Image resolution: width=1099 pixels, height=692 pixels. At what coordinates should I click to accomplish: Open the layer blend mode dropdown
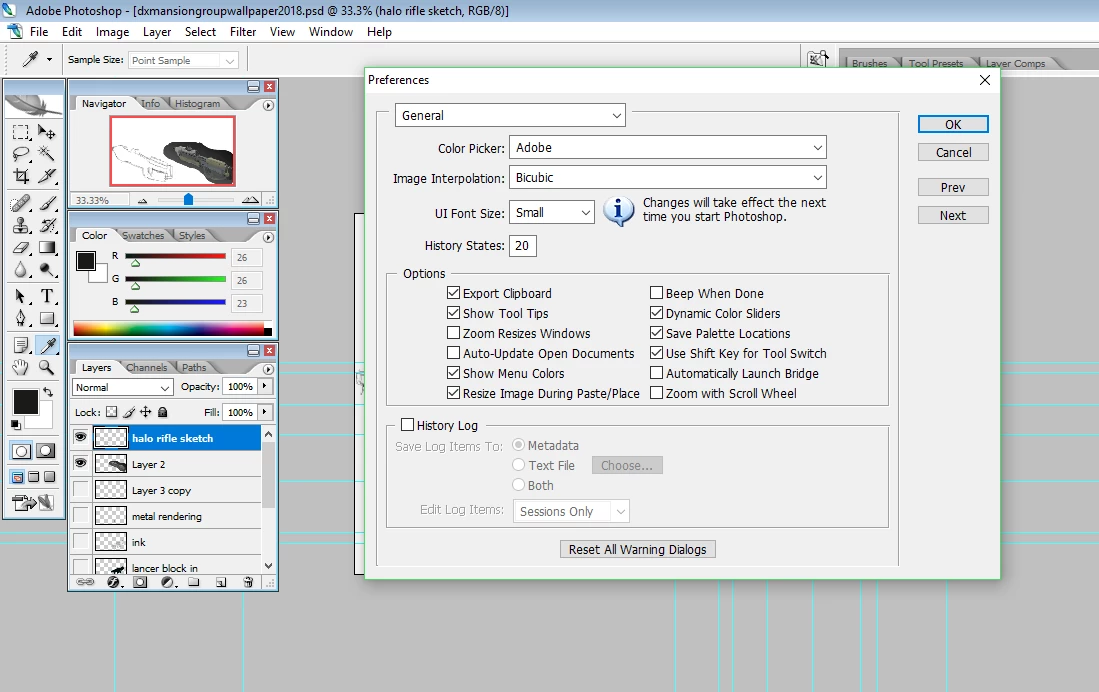coord(123,387)
